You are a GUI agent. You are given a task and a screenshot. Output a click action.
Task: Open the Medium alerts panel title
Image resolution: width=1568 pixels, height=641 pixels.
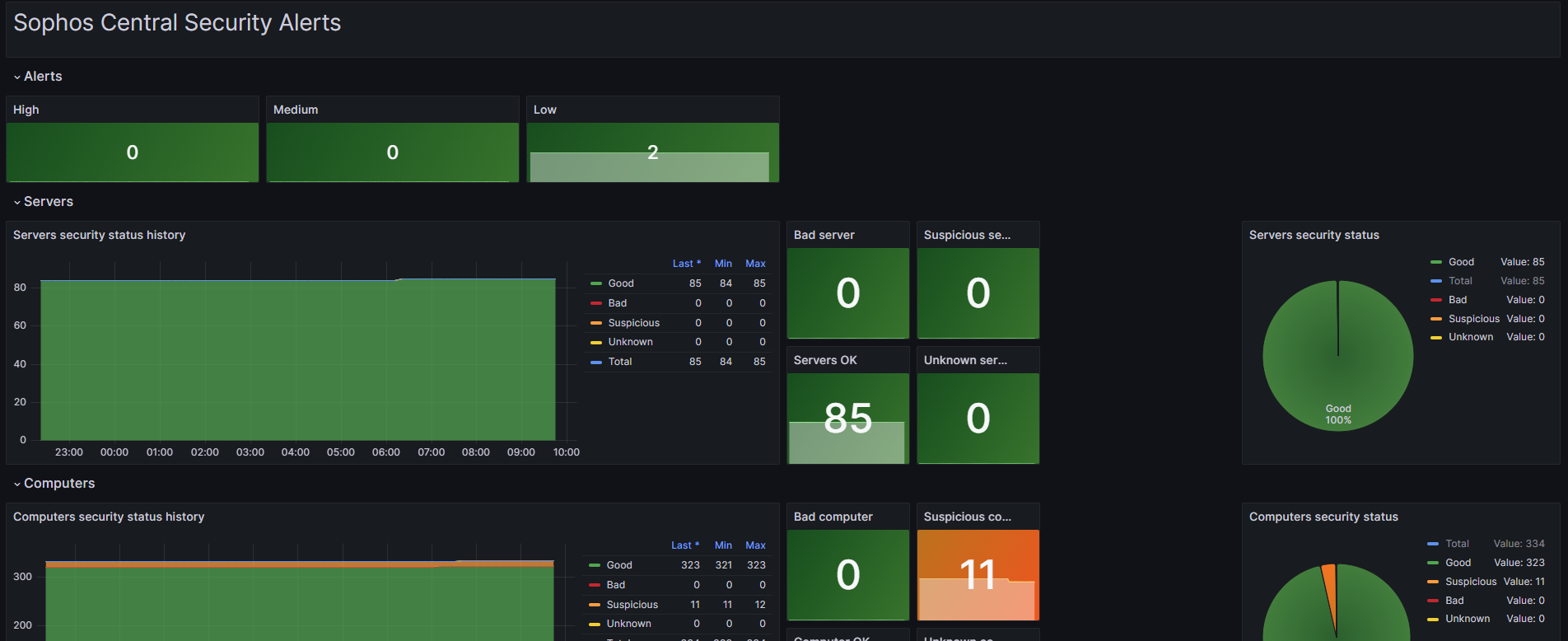point(296,110)
